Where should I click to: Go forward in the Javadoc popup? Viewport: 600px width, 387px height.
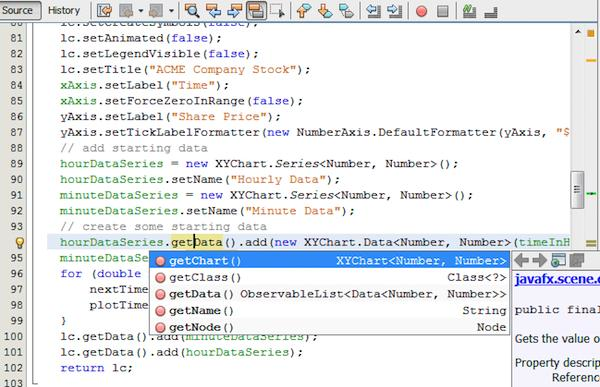pos(539,261)
